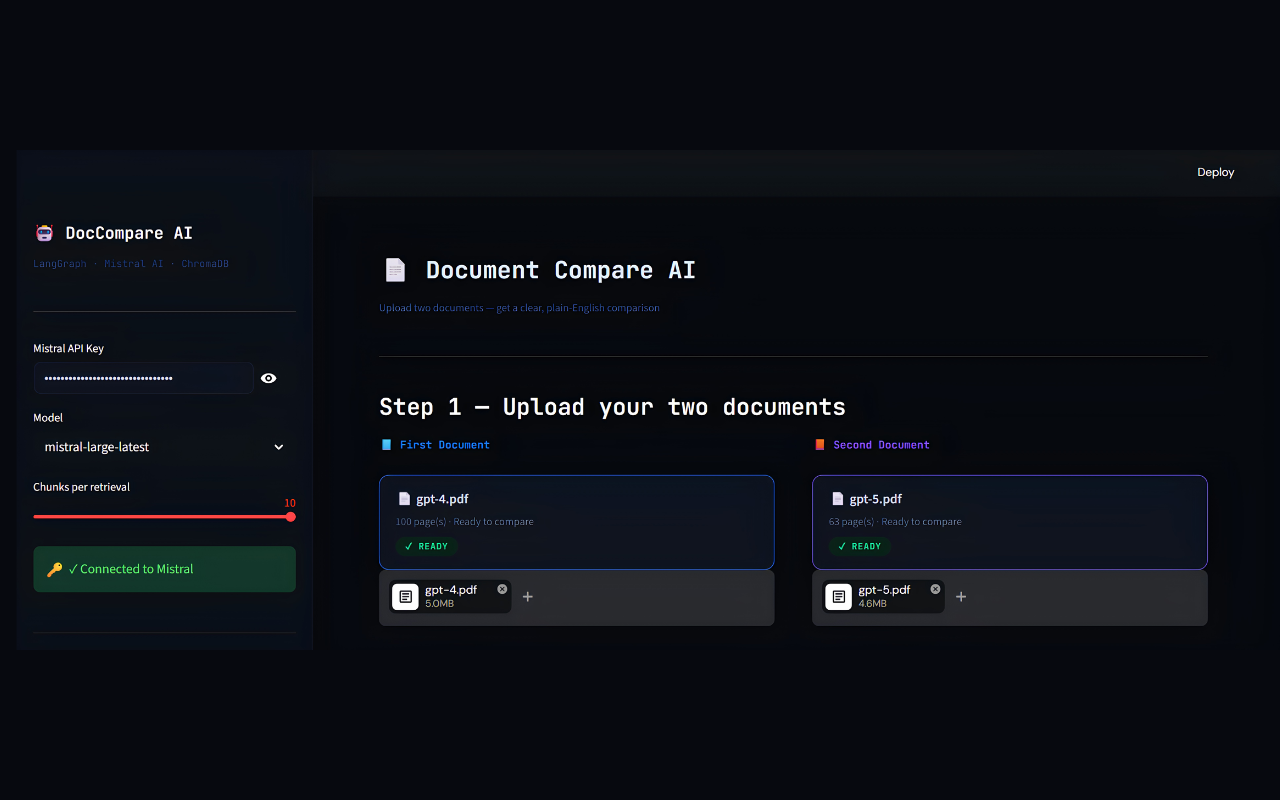Add another file next to gpt-4.pdf chip
Viewport: 1280px width, 800px height.
[x=528, y=597]
